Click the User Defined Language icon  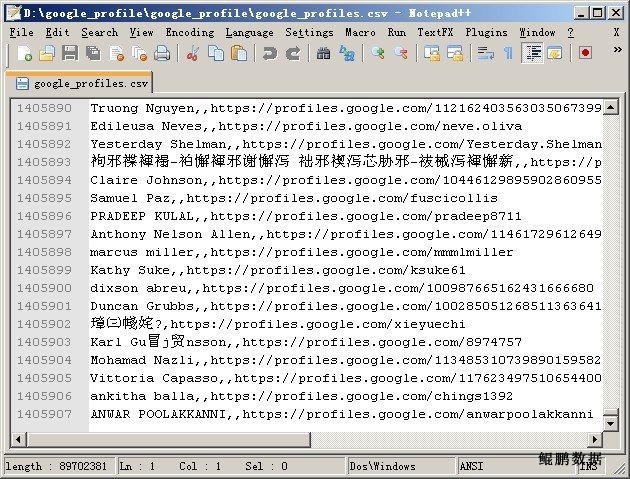coord(554,53)
